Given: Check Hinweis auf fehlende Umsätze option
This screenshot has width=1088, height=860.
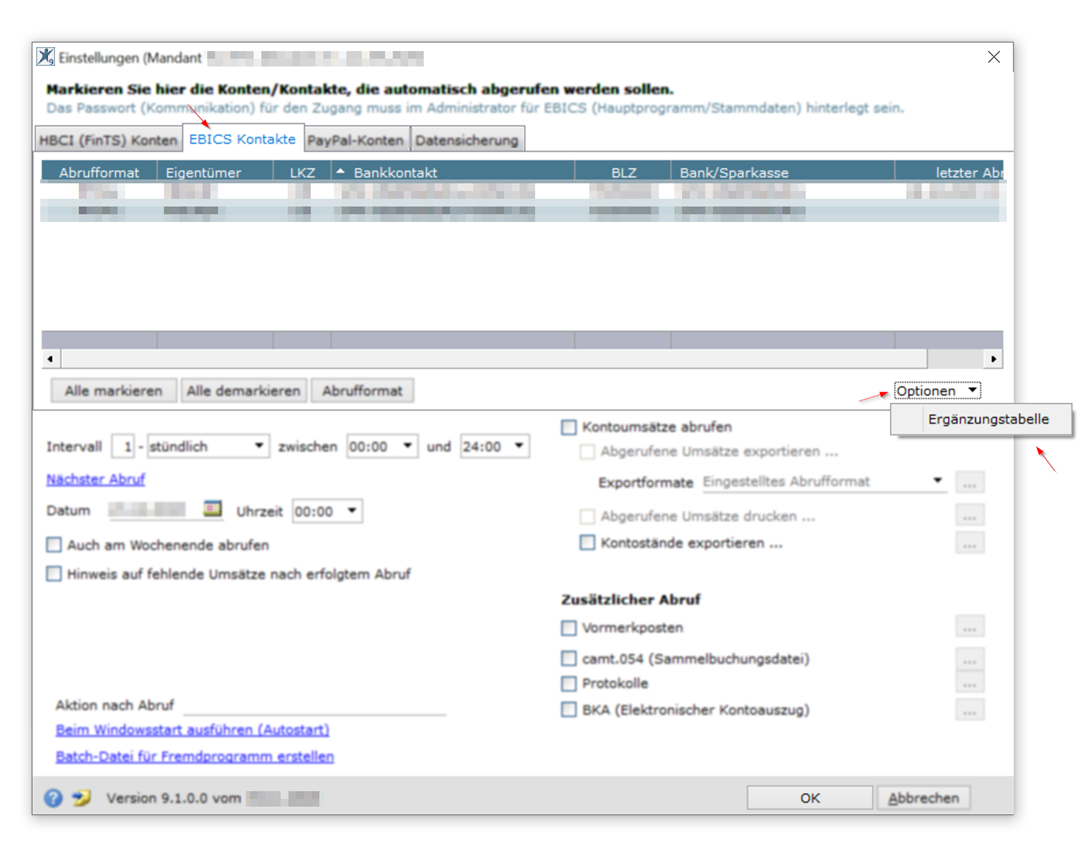Looking at the screenshot, I should tap(53, 574).
